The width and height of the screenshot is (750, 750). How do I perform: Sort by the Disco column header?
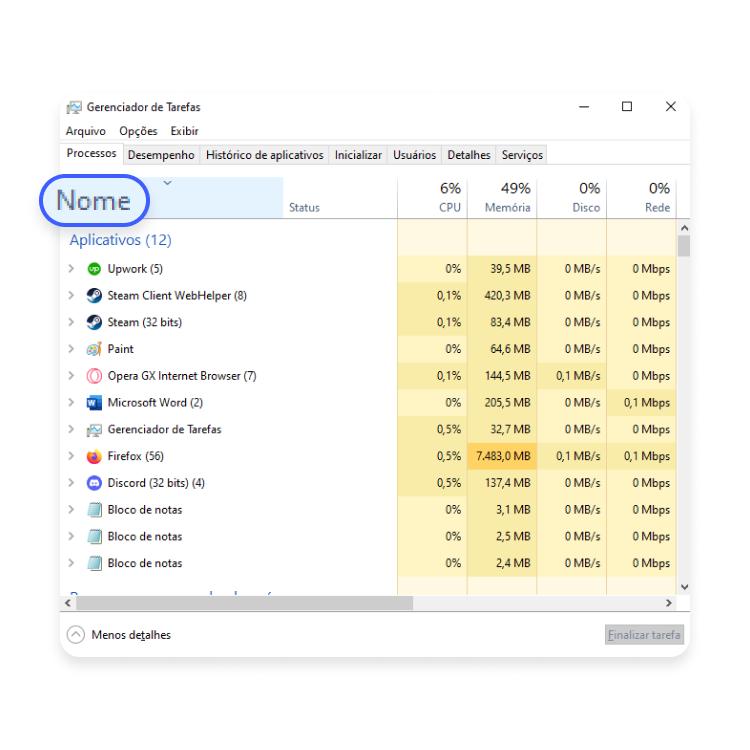tap(572, 198)
